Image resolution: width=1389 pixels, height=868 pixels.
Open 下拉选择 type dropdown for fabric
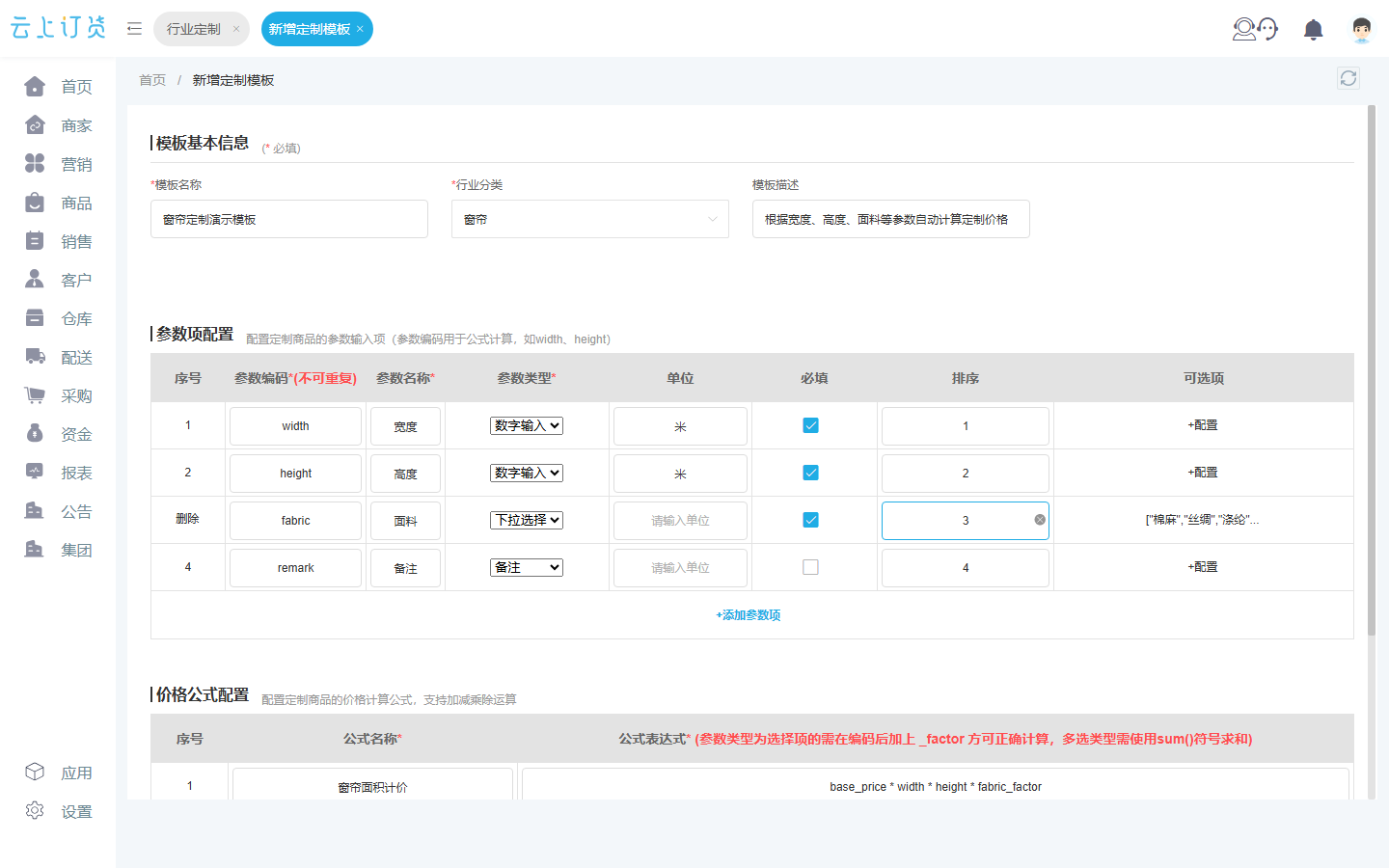point(527,520)
